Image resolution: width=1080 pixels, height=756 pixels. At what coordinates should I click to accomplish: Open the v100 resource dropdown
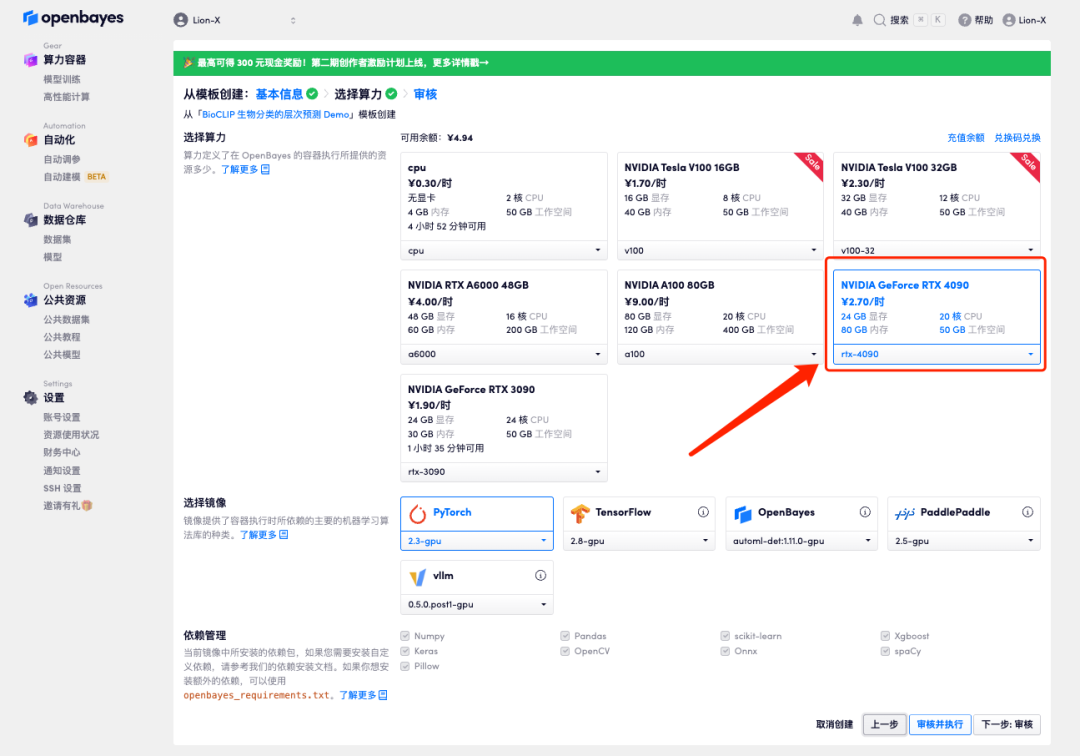coord(720,251)
